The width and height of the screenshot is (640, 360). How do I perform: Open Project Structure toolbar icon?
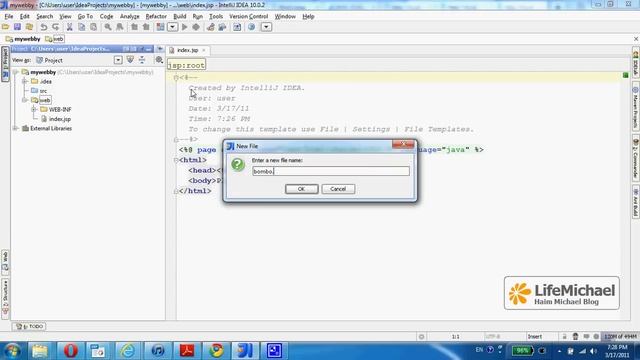(x=222, y=27)
